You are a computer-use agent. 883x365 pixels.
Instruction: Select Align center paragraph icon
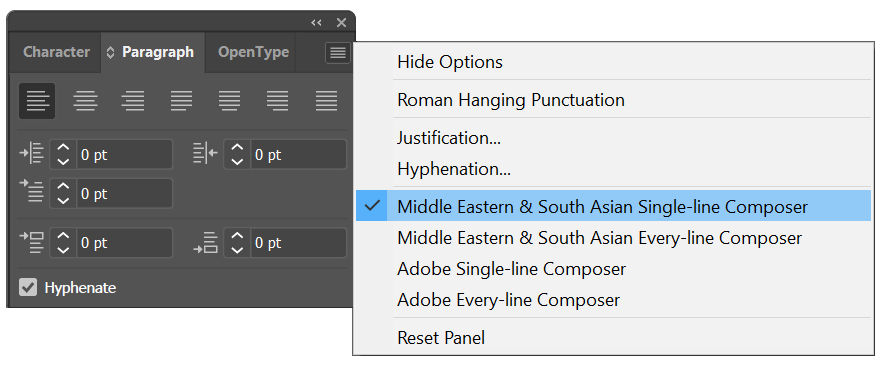(x=86, y=101)
